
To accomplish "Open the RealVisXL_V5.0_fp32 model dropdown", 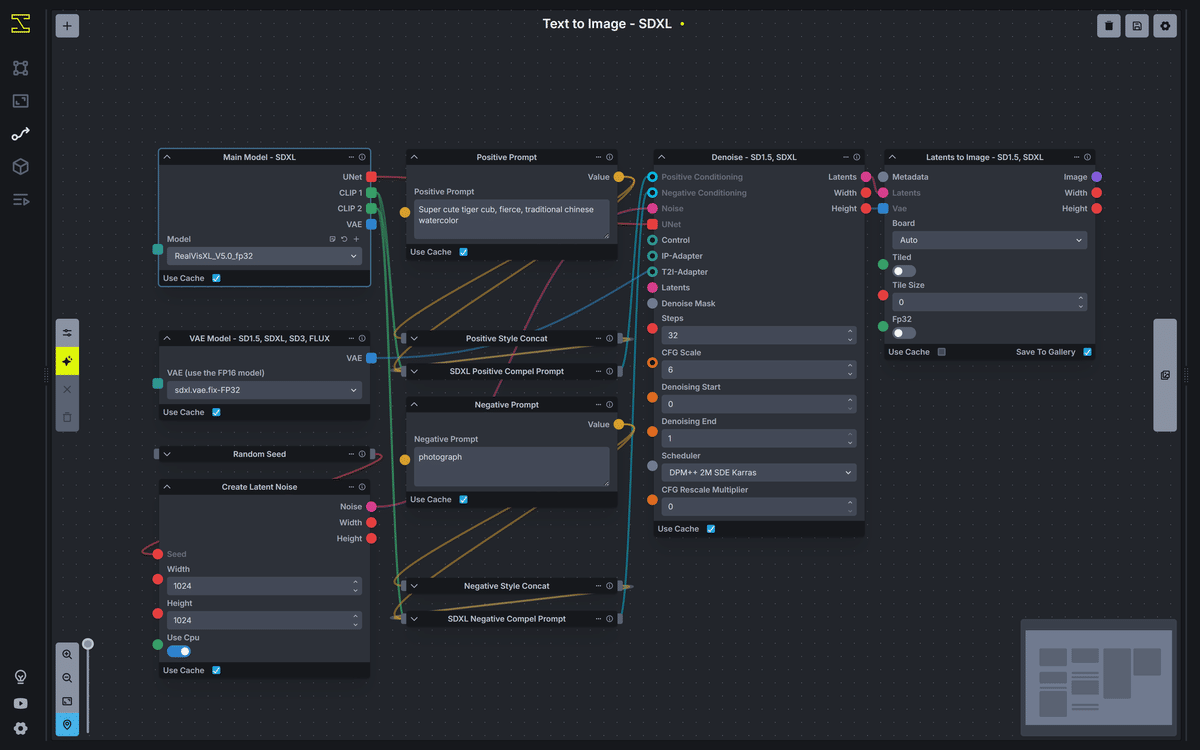I will [x=264, y=256].
